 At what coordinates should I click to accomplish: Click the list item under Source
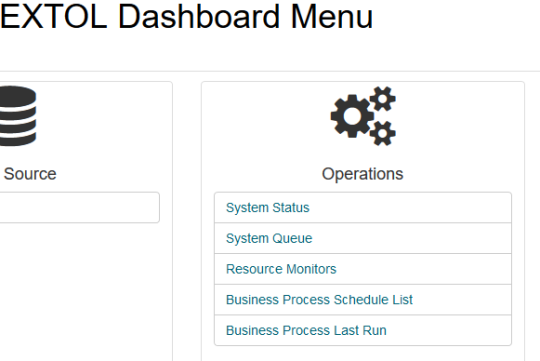[x=80, y=207]
